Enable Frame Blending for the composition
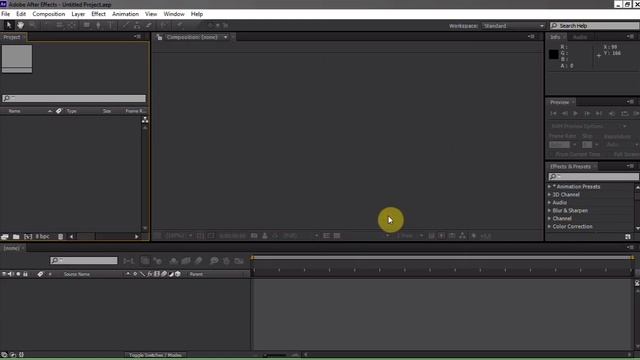Screen dimensions: 640x360 [186, 261]
